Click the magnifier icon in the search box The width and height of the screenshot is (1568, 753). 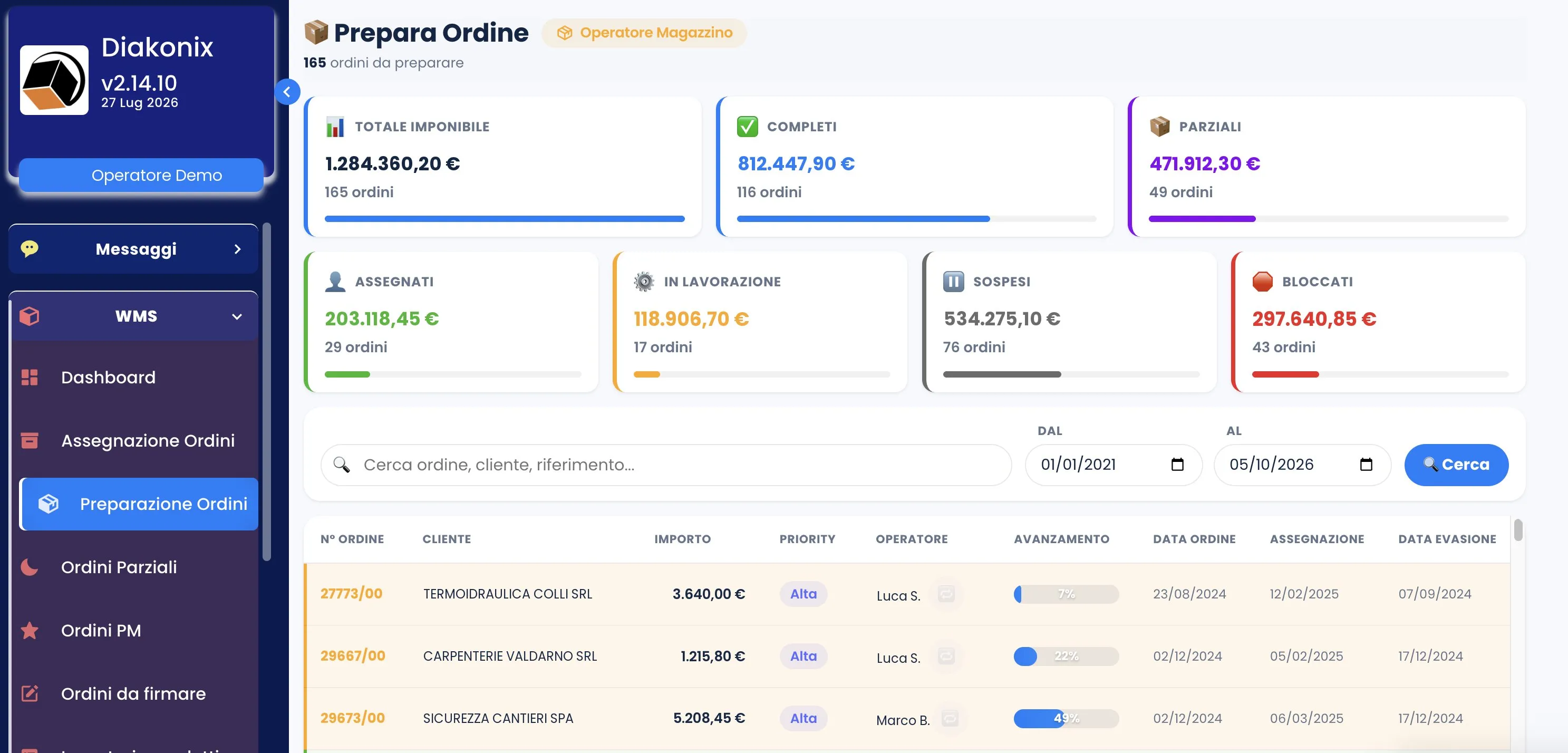[342, 465]
